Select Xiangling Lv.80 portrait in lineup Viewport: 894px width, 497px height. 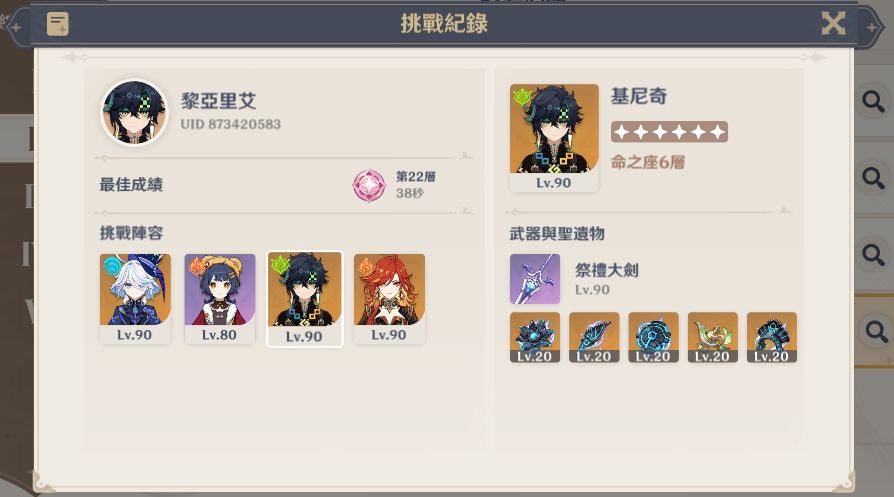(220, 299)
